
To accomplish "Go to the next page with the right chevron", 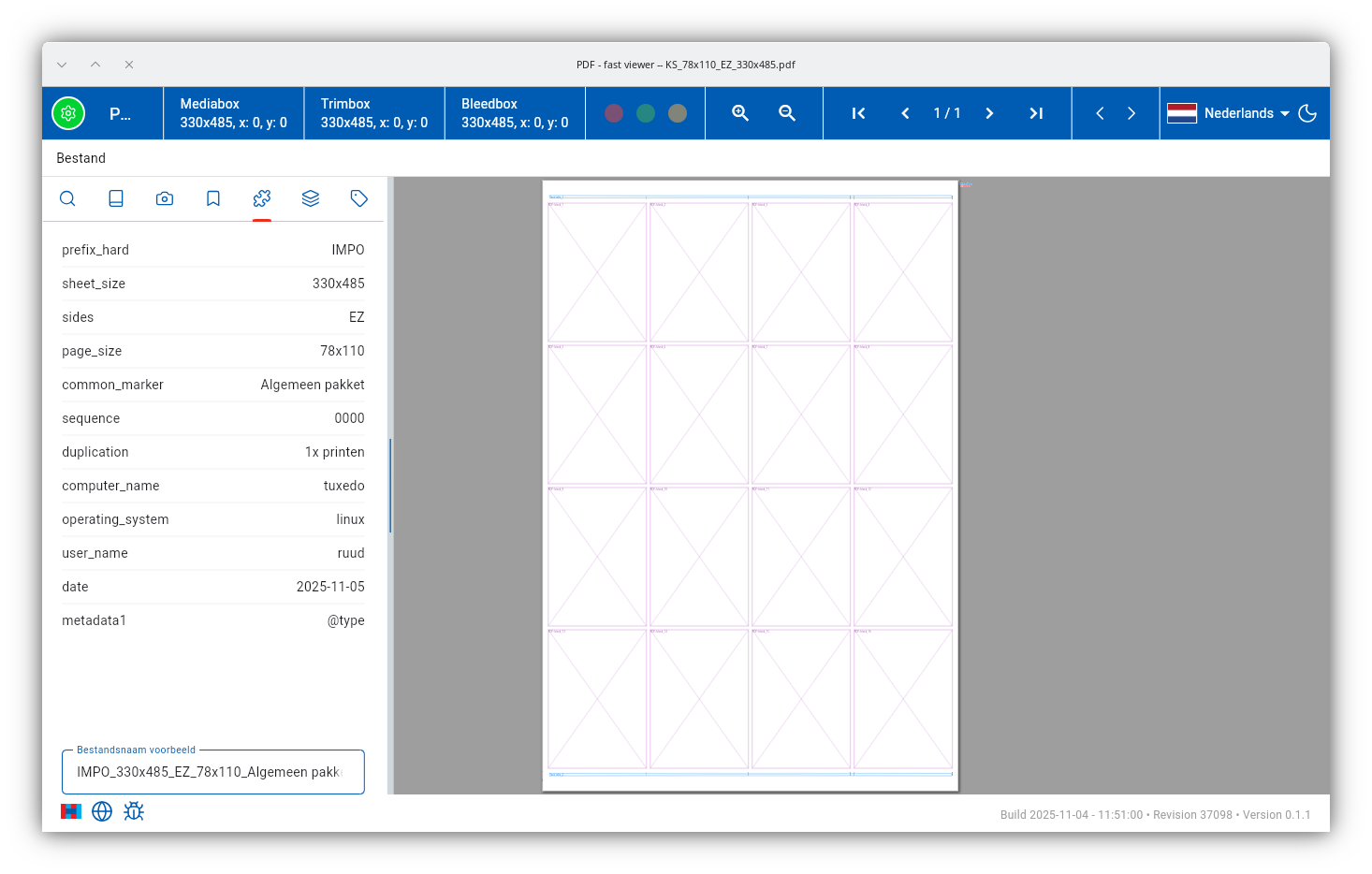I will click(989, 112).
